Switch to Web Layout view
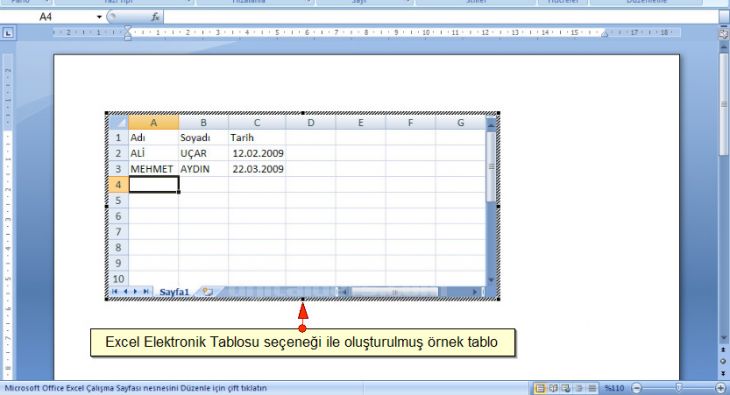This screenshot has width=730, height=395. tap(566, 388)
